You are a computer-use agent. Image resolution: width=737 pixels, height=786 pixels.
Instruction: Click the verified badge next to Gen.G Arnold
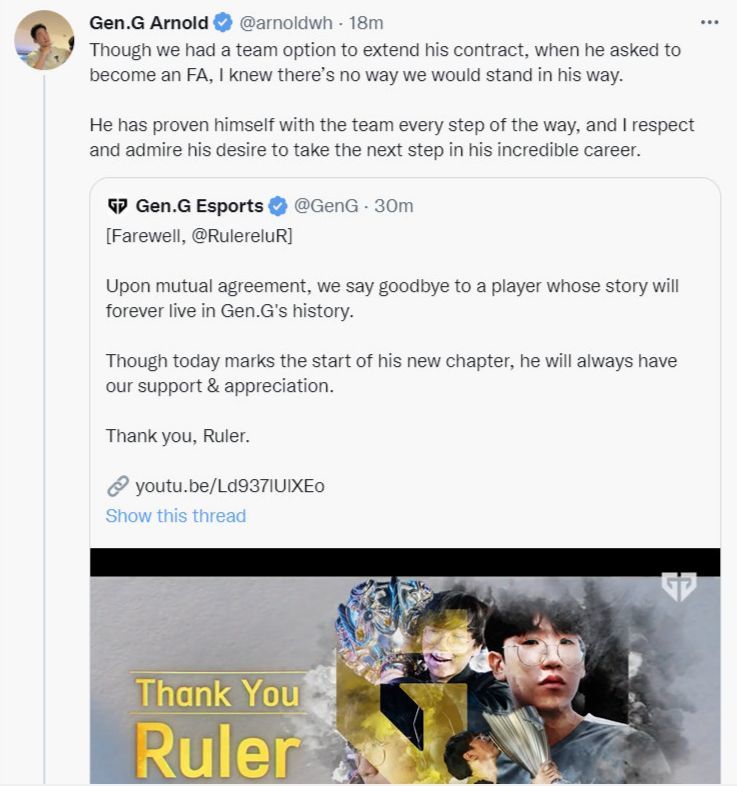222,23
